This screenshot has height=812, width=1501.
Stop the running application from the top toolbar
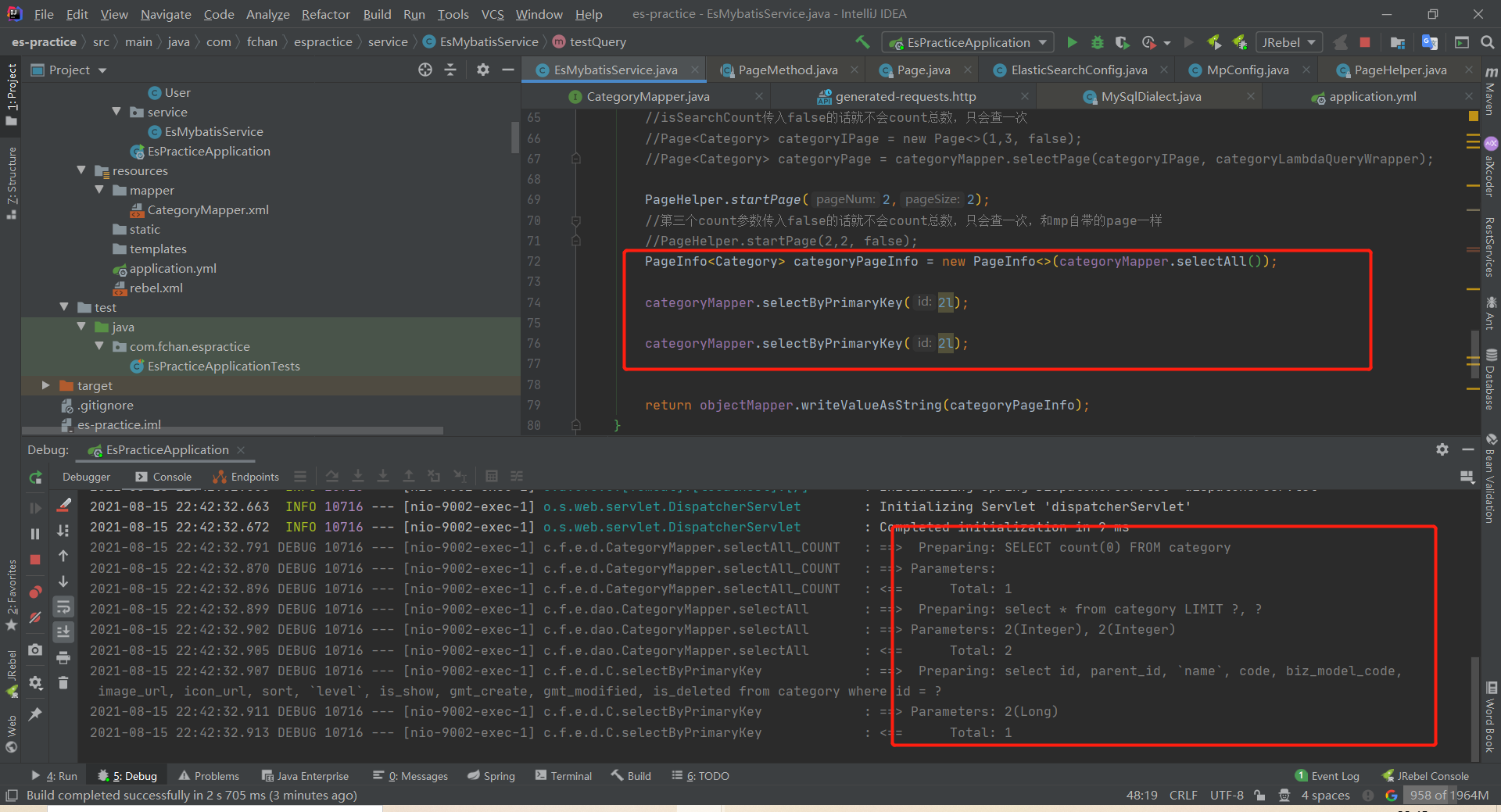click(1365, 42)
